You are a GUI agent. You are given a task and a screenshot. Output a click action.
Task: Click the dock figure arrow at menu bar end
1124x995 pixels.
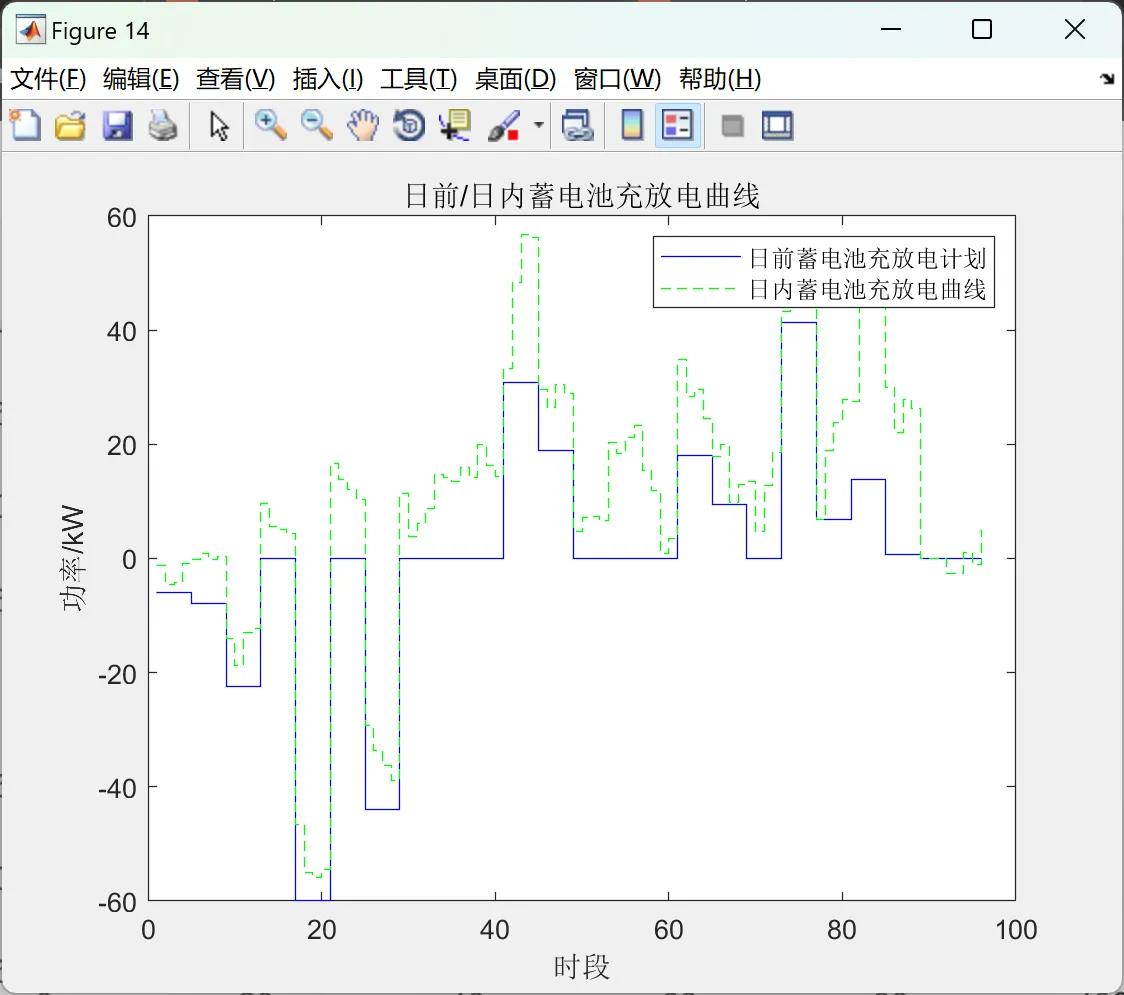pyautogui.click(x=1108, y=79)
